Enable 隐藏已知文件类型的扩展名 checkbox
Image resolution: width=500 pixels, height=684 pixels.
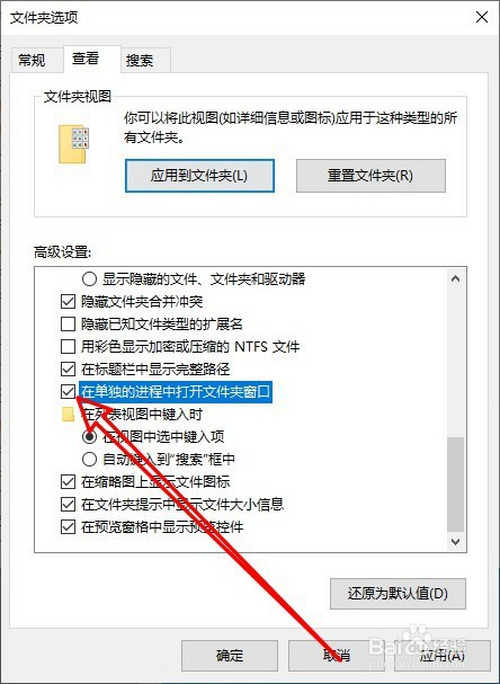[68, 324]
